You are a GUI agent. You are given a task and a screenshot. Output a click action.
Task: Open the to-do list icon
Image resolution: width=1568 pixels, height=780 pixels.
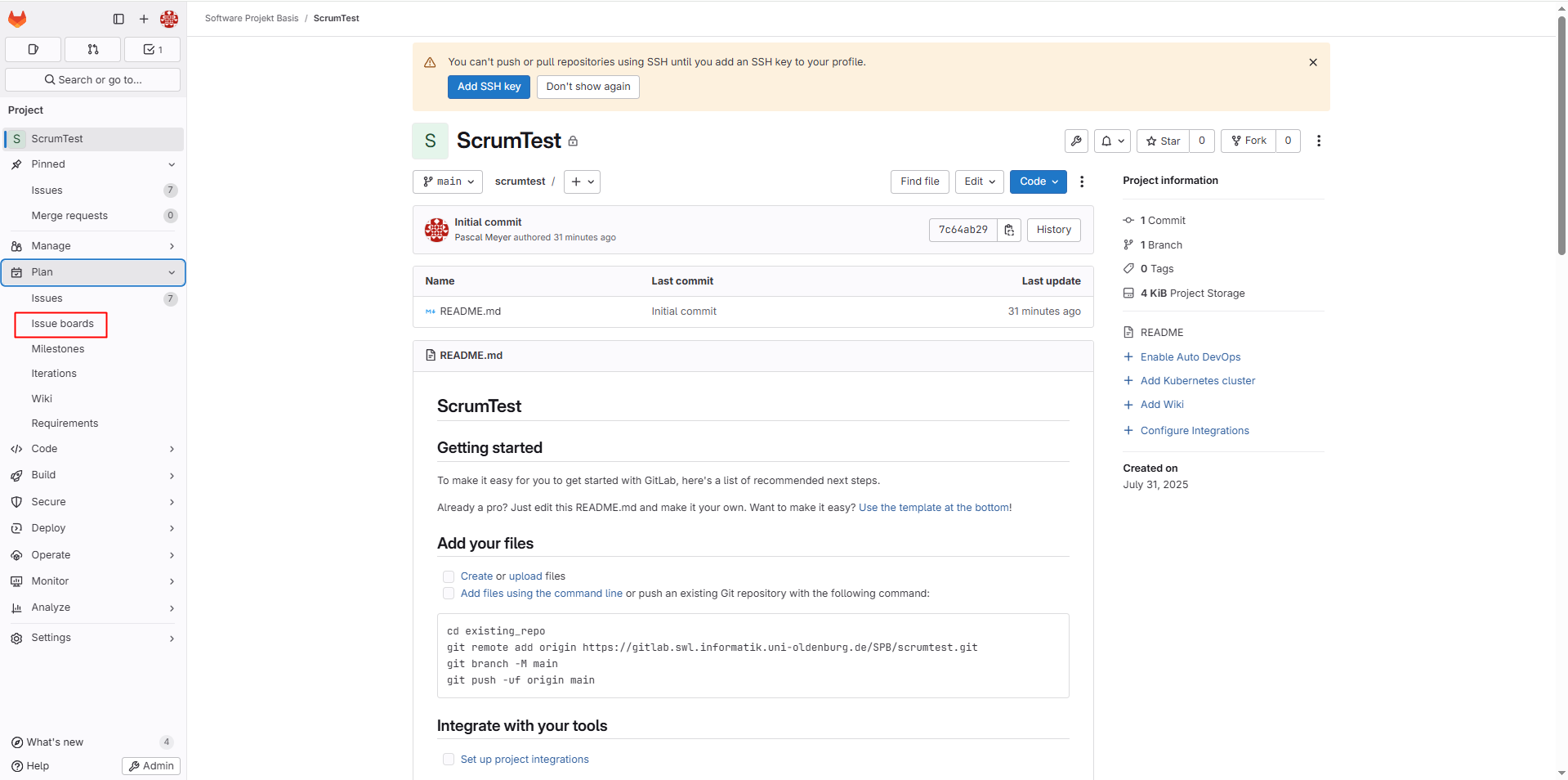point(152,50)
